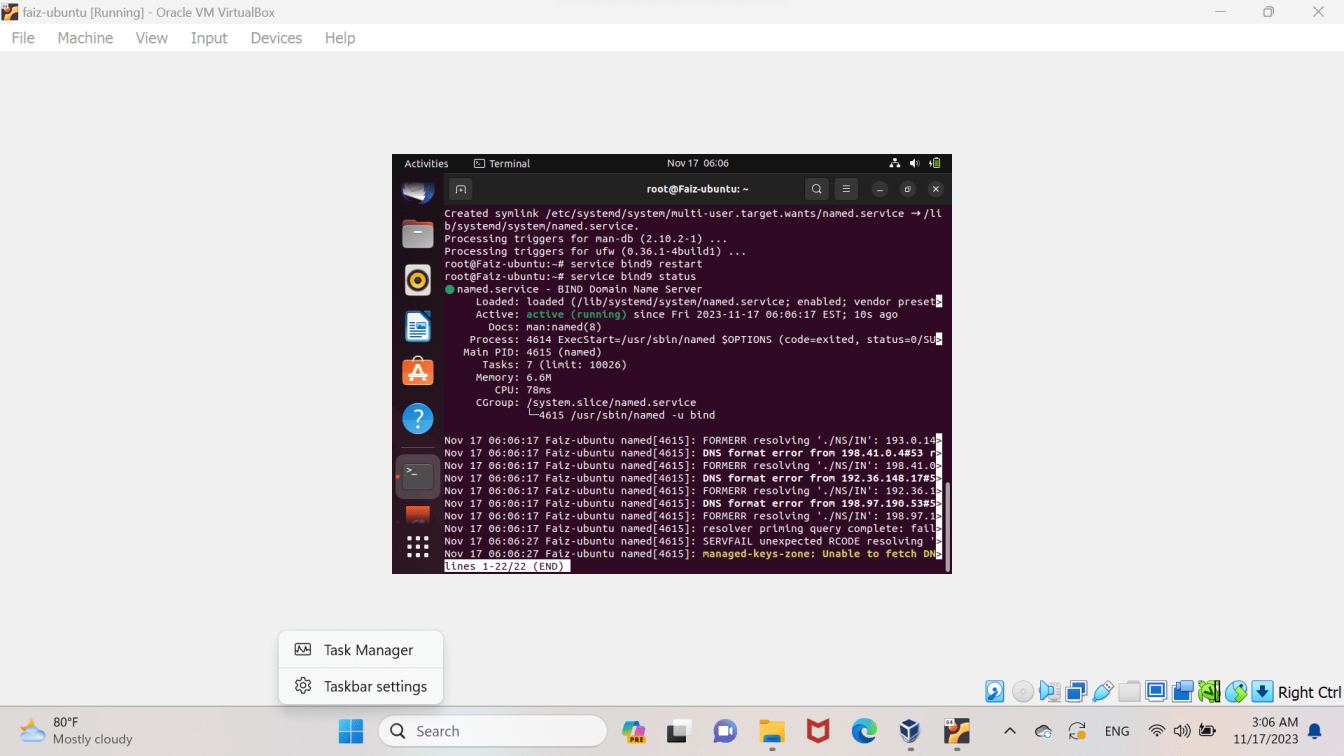Click the OneDrive cloud tray icon
Viewport: 1344px width, 756px height.
[1043, 731]
